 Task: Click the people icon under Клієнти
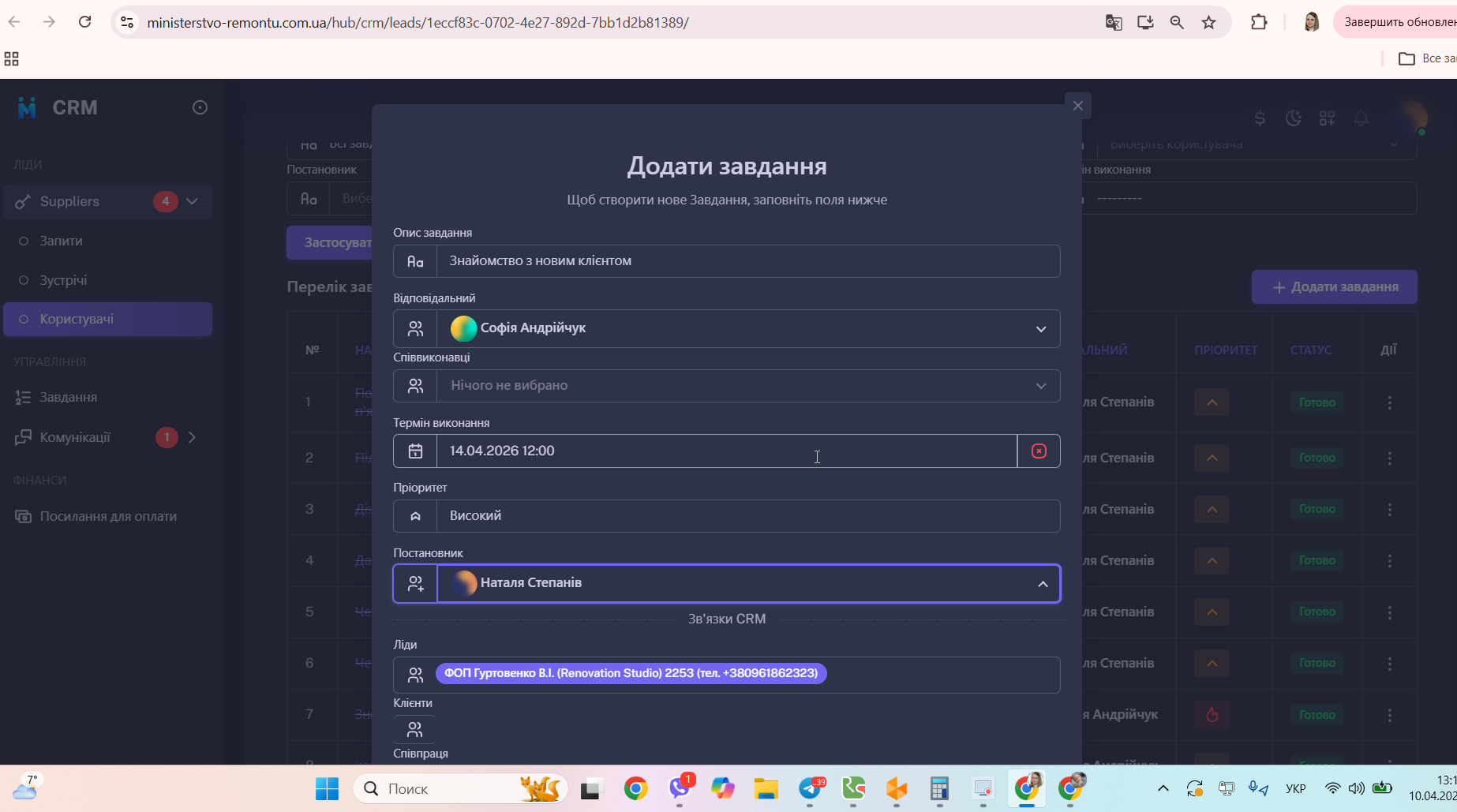414,729
